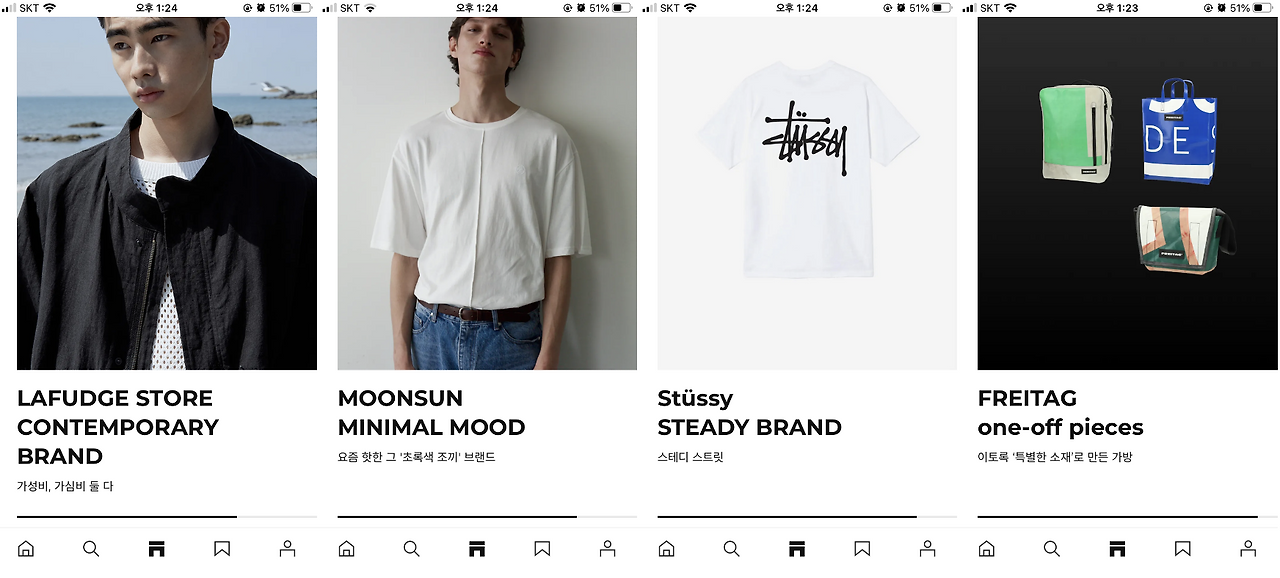The image size is (1280, 578).
Task: Select store tab under LAFUDGE STORE screen
Action: click(x=156, y=549)
